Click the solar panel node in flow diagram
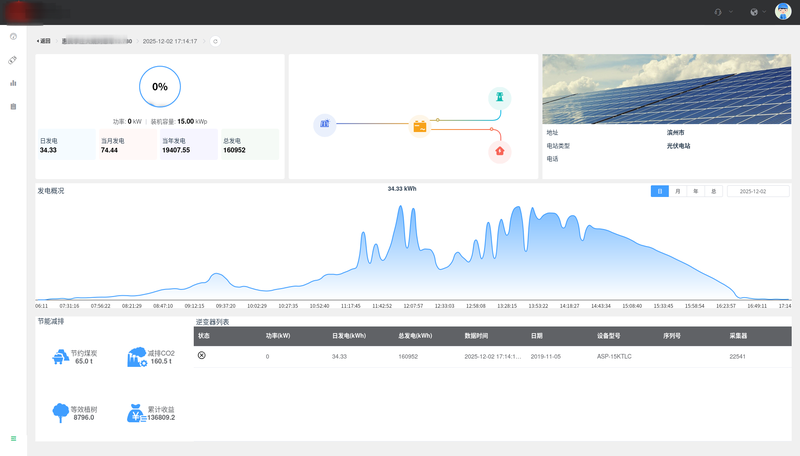800x456 pixels. [x=324, y=124]
